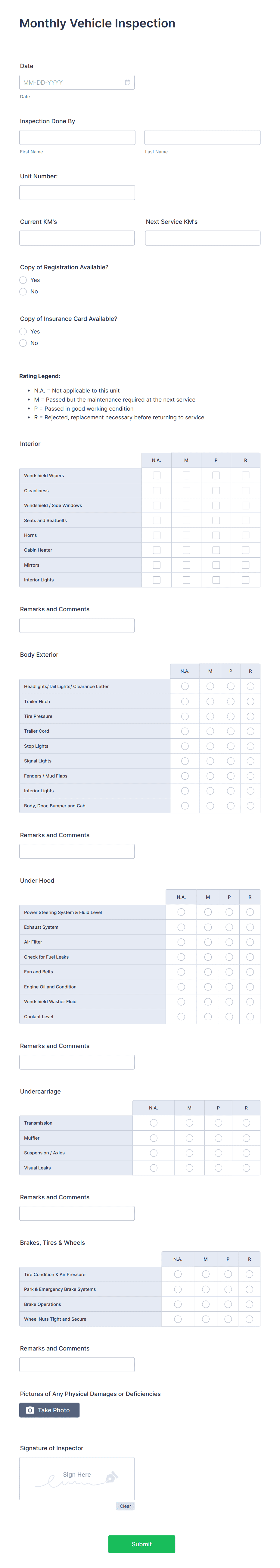Select Yes for Copy of Registration Available
The image size is (280, 1568).
click(x=23, y=280)
